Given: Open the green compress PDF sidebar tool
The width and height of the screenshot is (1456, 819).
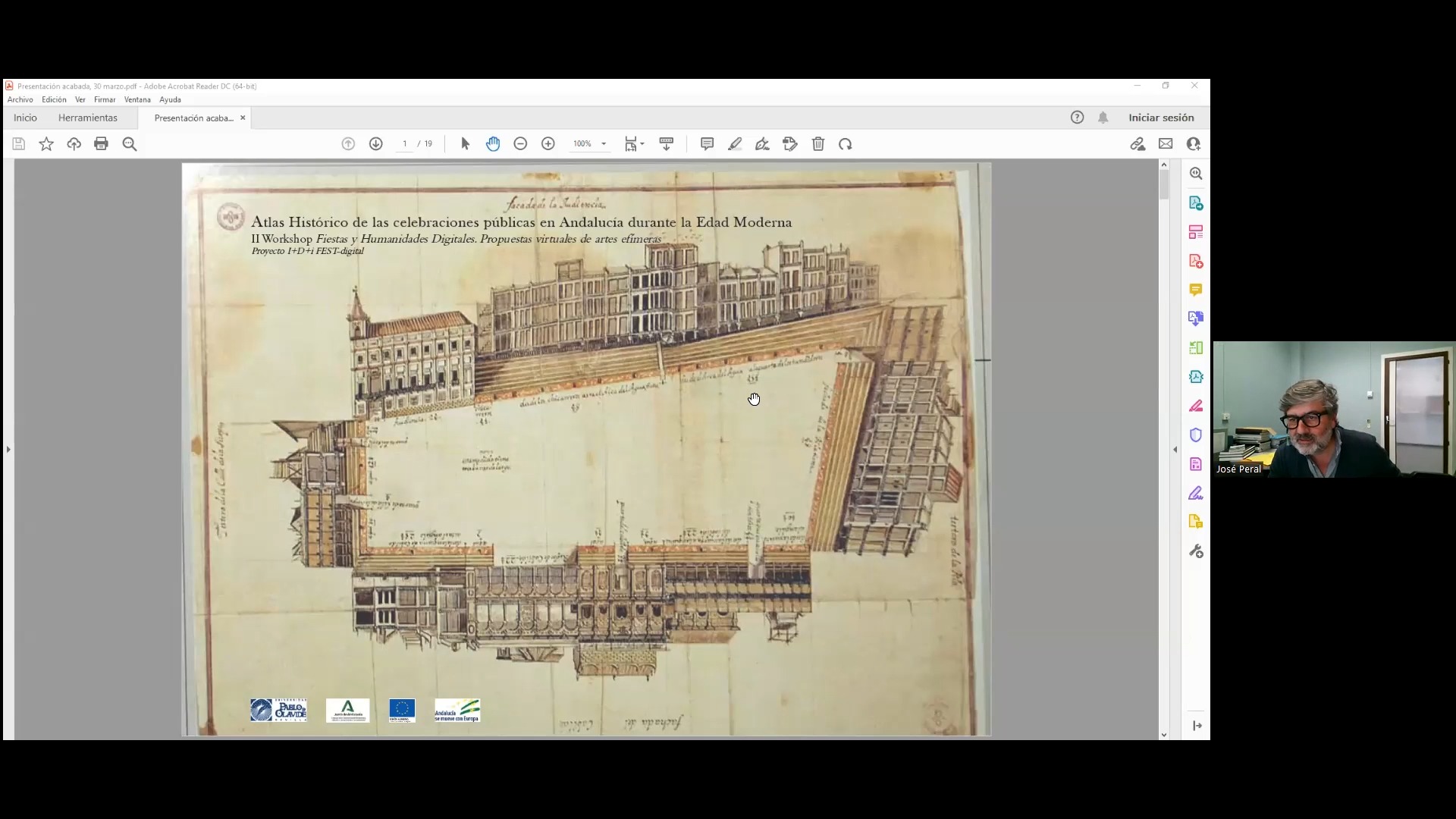Looking at the screenshot, I should pos(1196,348).
